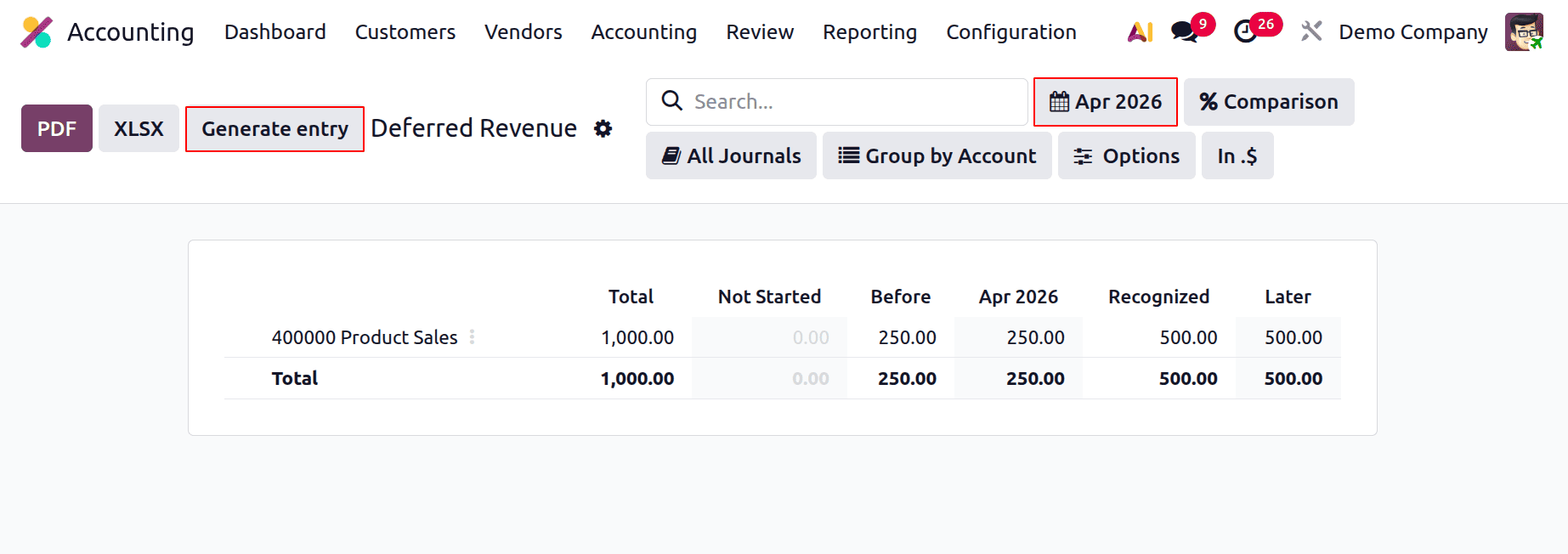Open the chat messages icon
The width and height of the screenshot is (1568, 554).
click(1183, 32)
